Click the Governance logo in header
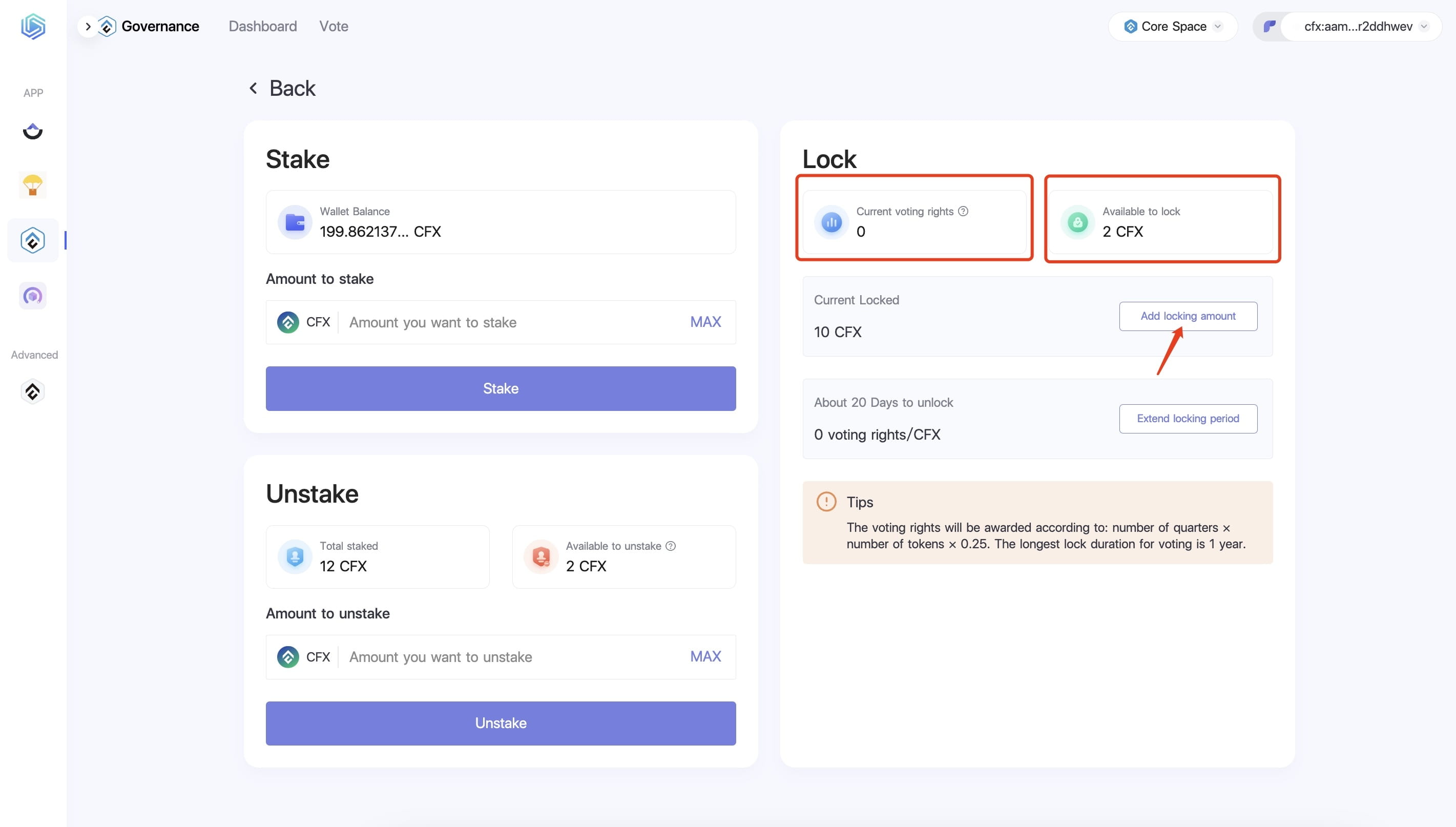Image resolution: width=1456 pixels, height=827 pixels. pos(107,26)
